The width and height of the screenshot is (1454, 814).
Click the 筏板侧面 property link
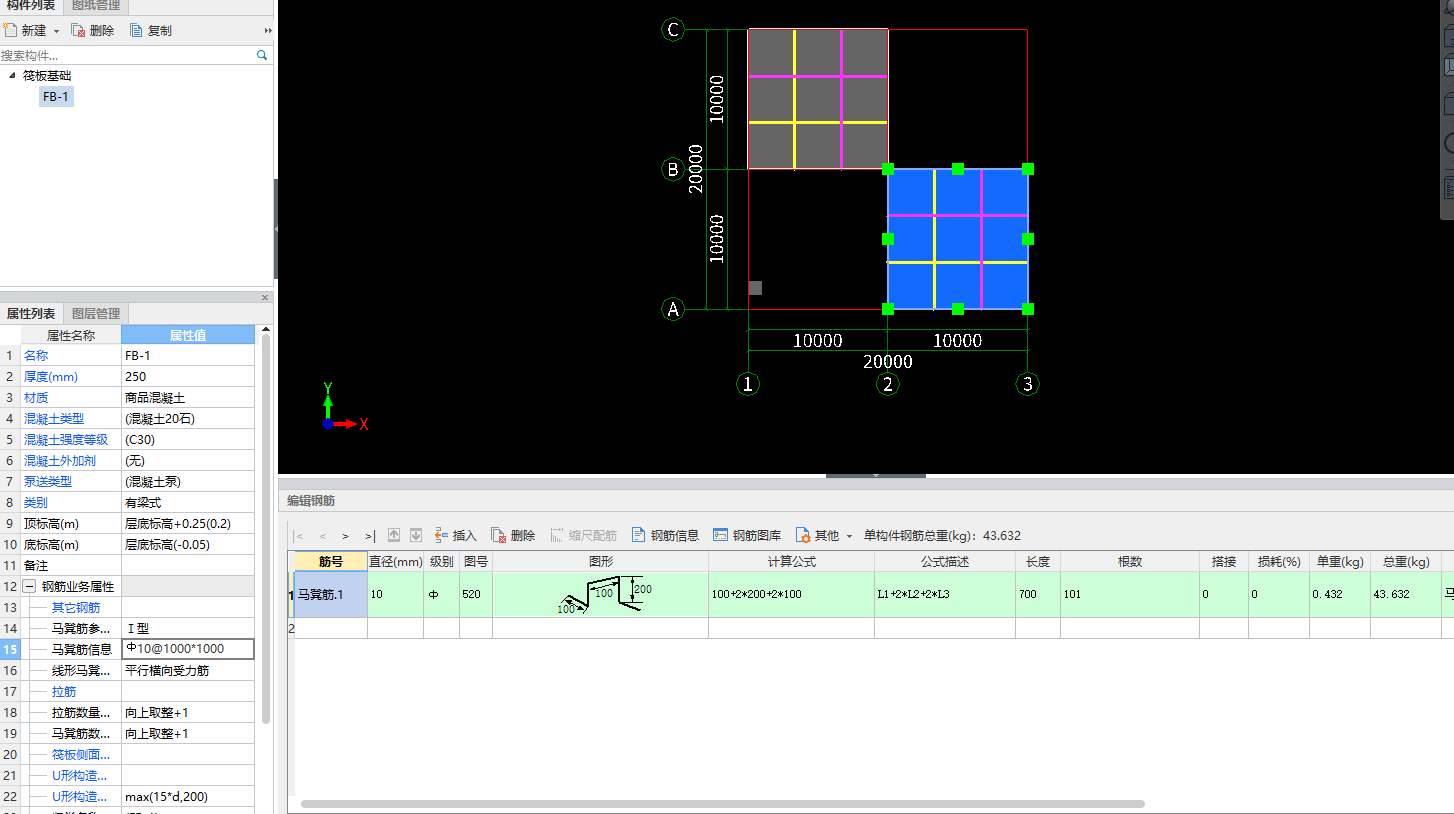pyautogui.click(x=80, y=755)
